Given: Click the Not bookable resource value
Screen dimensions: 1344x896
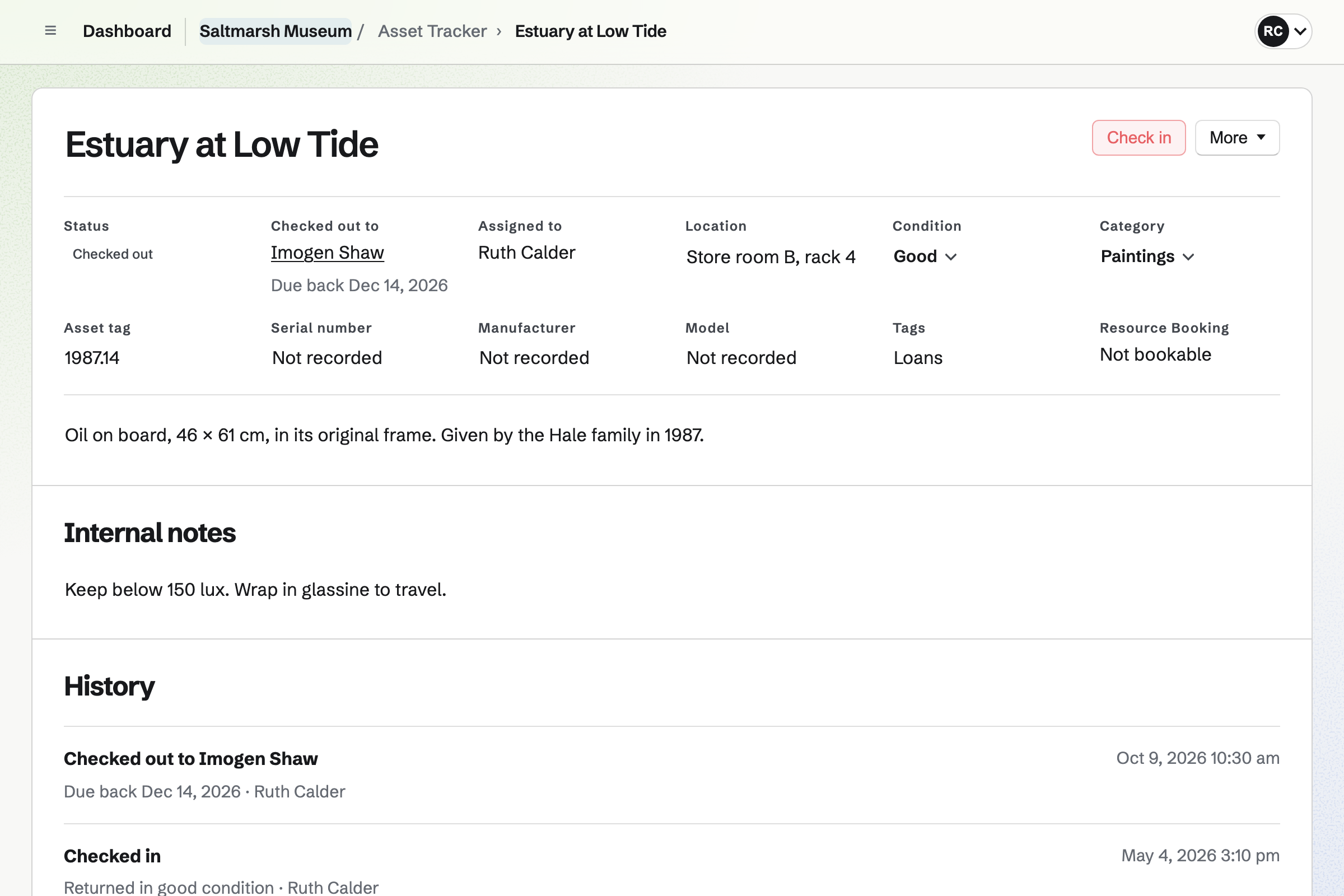Looking at the screenshot, I should click(x=1155, y=354).
